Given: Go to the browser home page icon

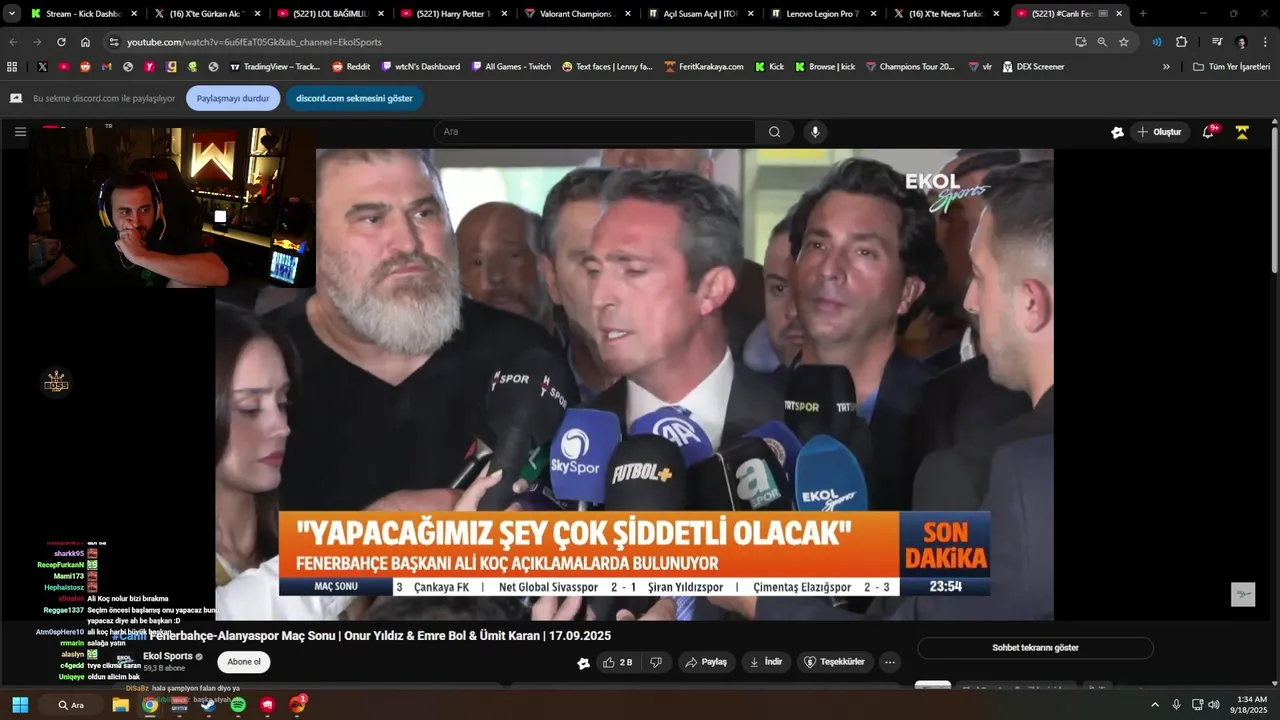Looking at the screenshot, I should coord(85,42).
